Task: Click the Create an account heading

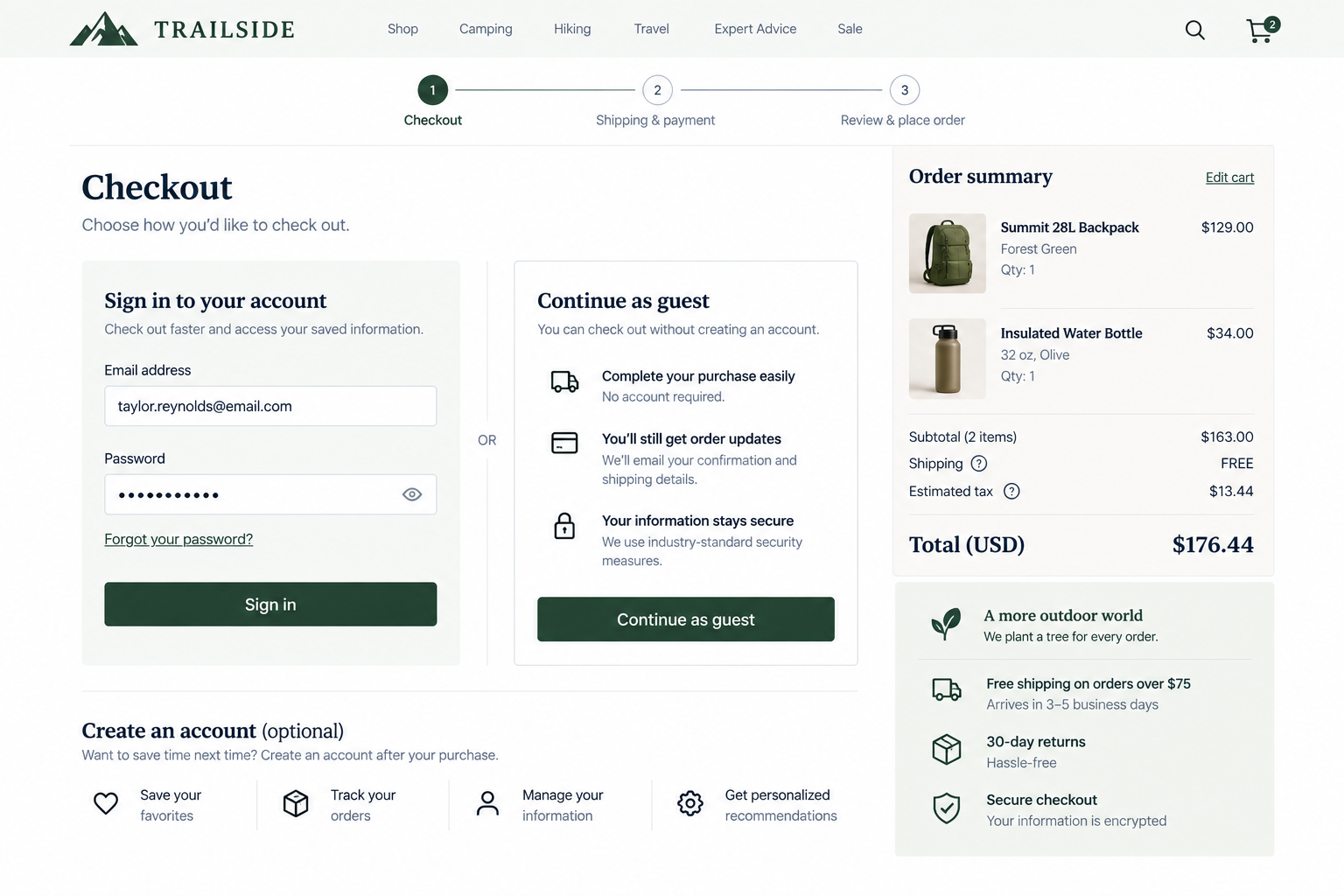Action: point(213,731)
